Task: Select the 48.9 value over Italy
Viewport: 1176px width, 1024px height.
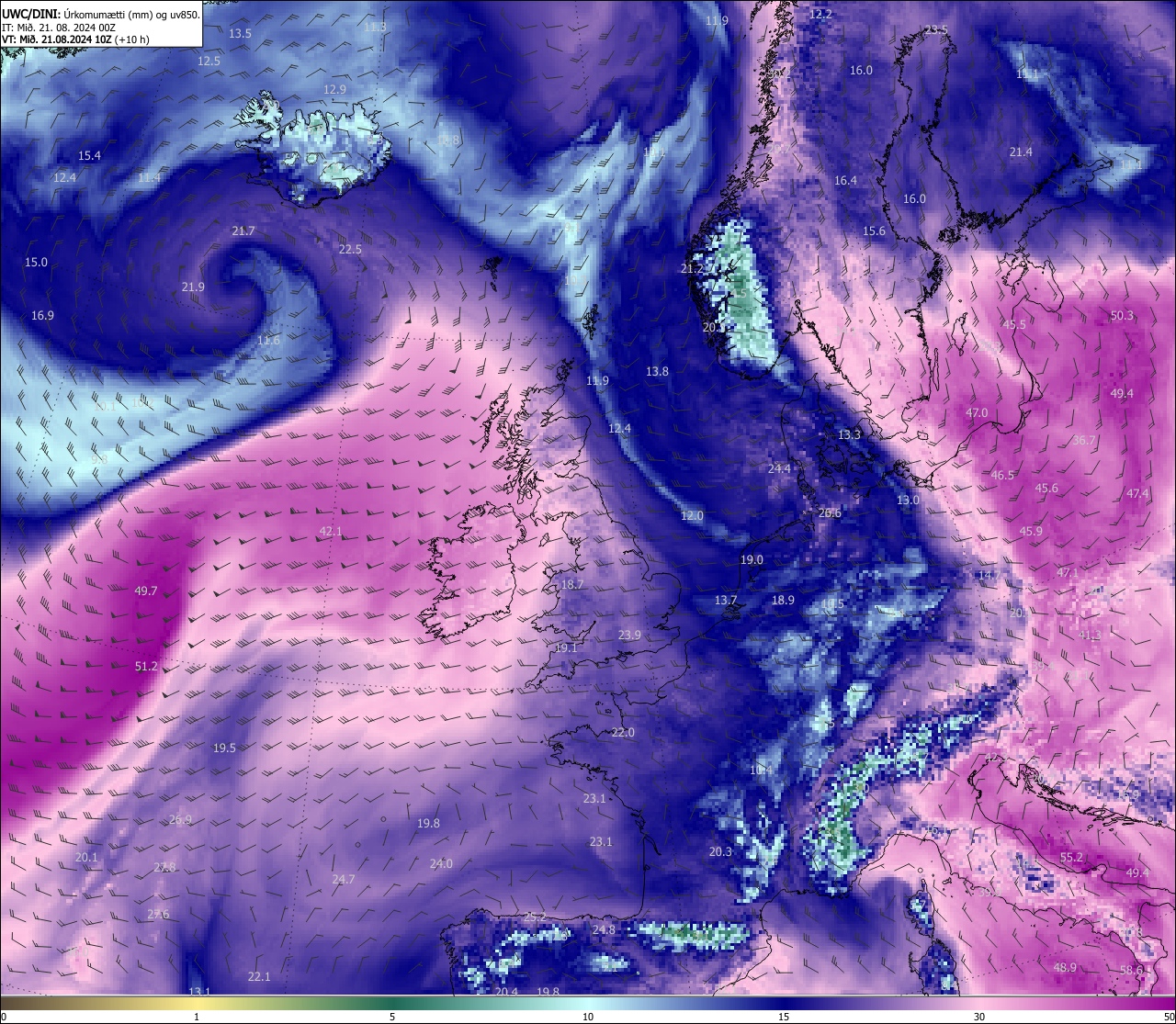Action: (x=1065, y=967)
